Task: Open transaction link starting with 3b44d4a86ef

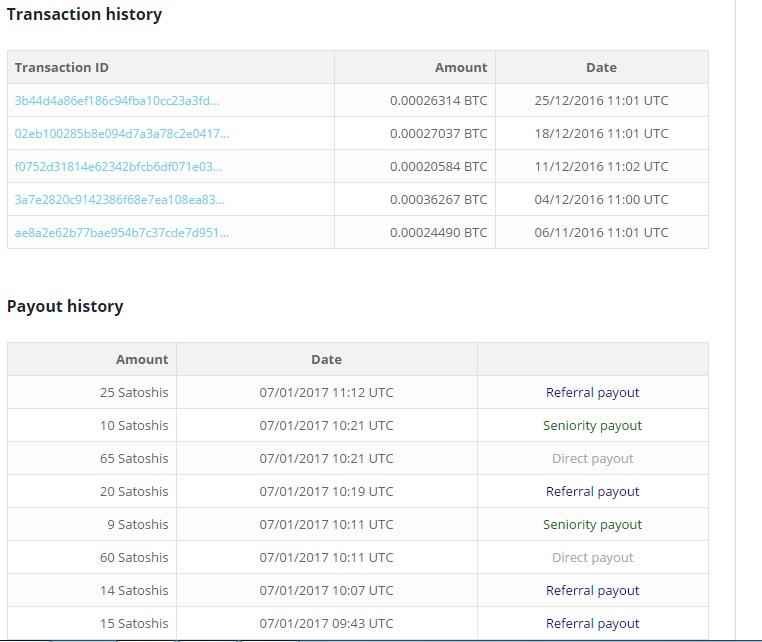Action: tap(117, 101)
